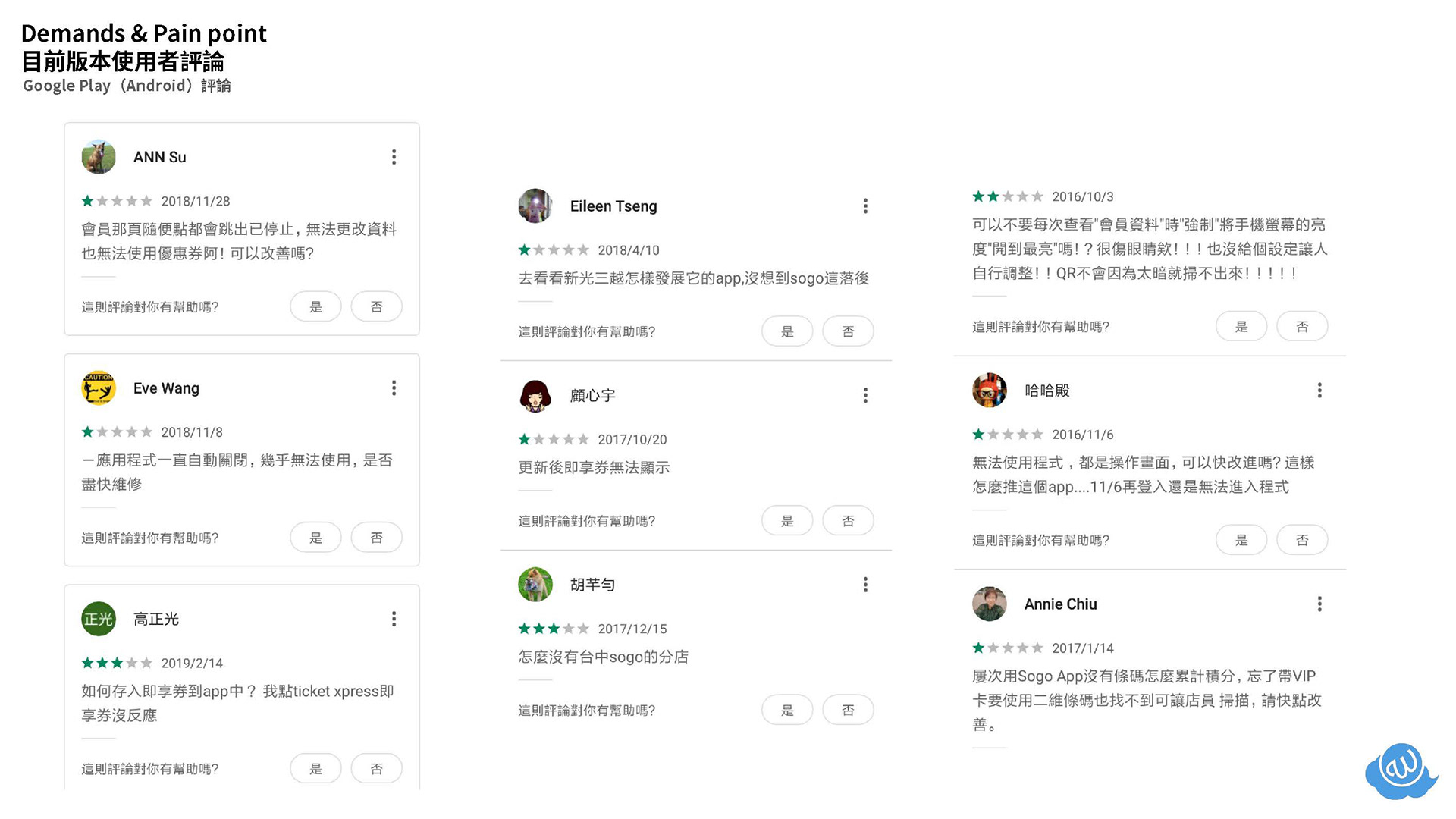Click 是 under 哈哈殿's review

[x=1241, y=540]
